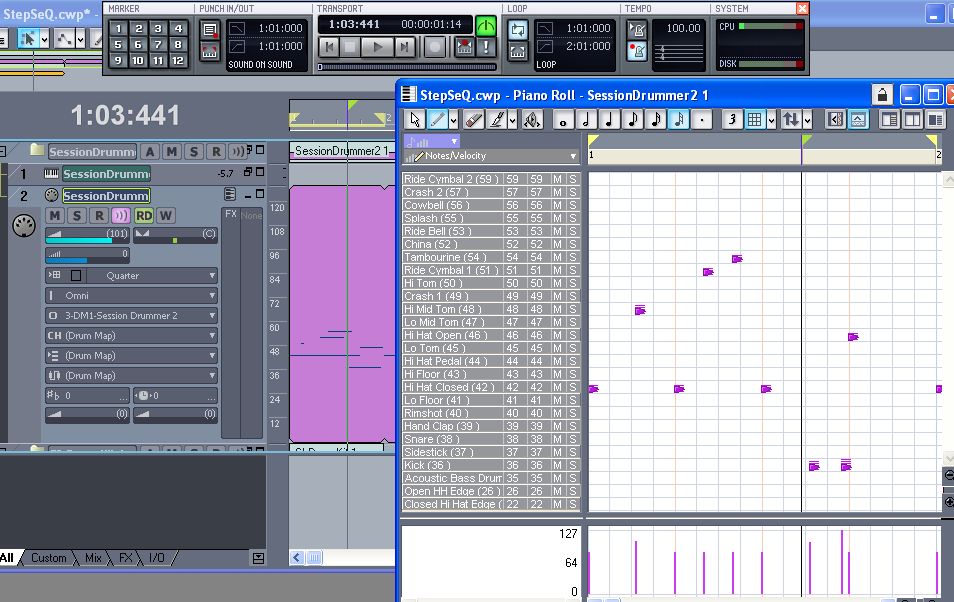Image resolution: width=954 pixels, height=602 pixels.
Task: Toggle Loop on/off in Loop panel
Action: click(x=517, y=29)
